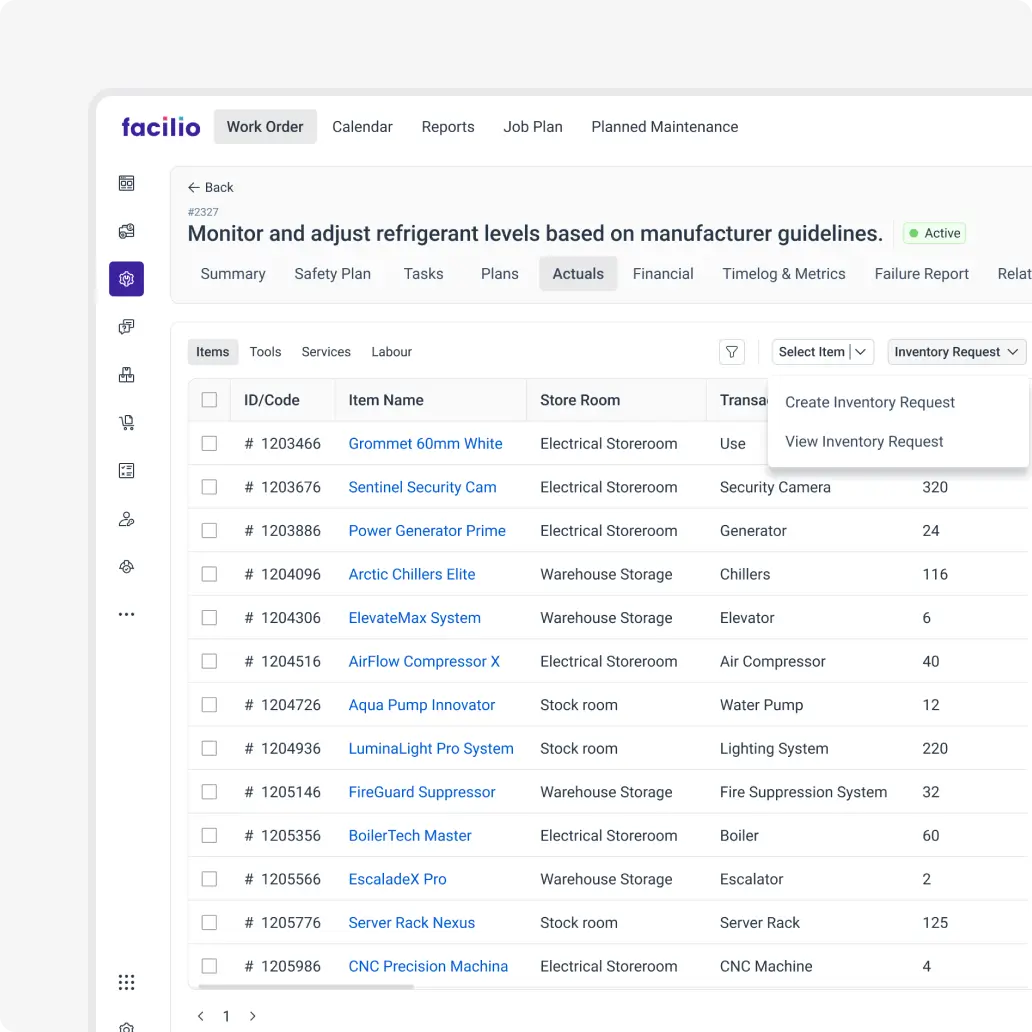Image resolution: width=1032 pixels, height=1032 pixels.
Task: Check the Grommet 60mm White row checkbox
Action: (x=209, y=443)
